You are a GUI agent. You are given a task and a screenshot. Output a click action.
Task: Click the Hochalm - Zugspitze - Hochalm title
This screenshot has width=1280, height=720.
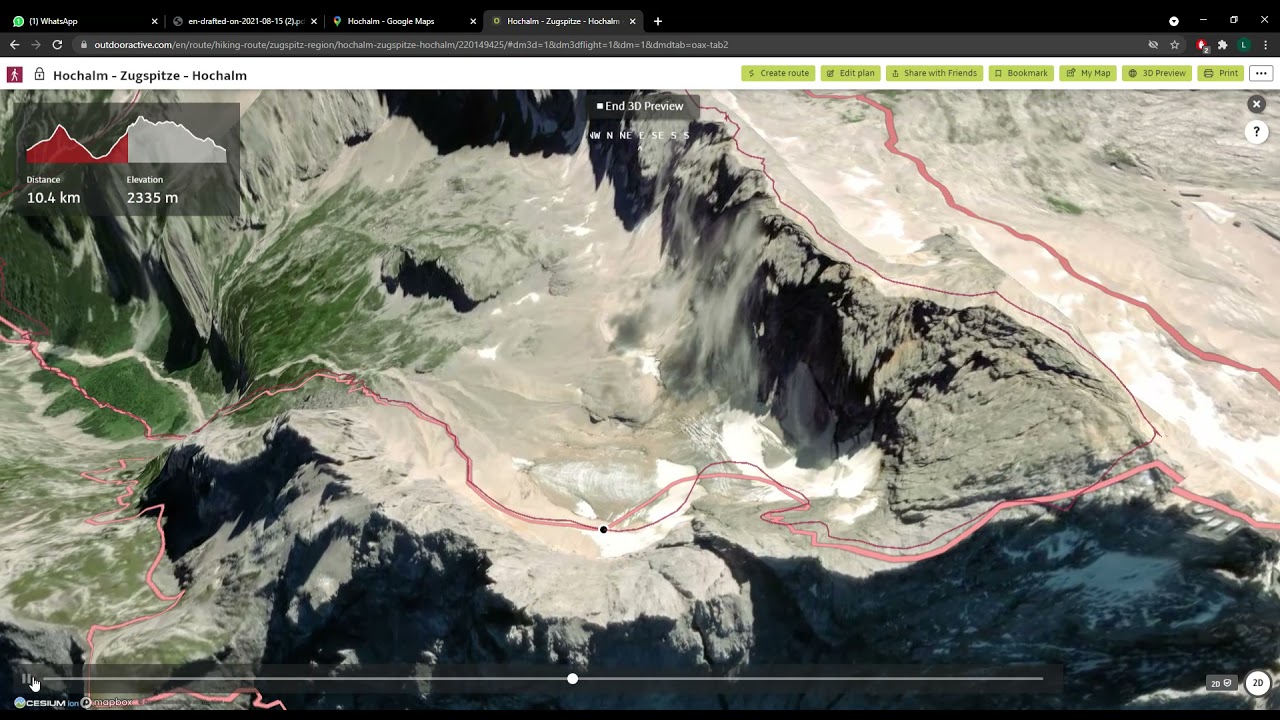coord(150,75)
